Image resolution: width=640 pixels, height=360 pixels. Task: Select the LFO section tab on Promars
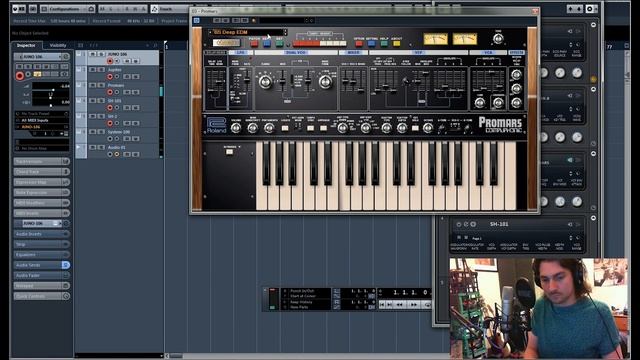240,53
